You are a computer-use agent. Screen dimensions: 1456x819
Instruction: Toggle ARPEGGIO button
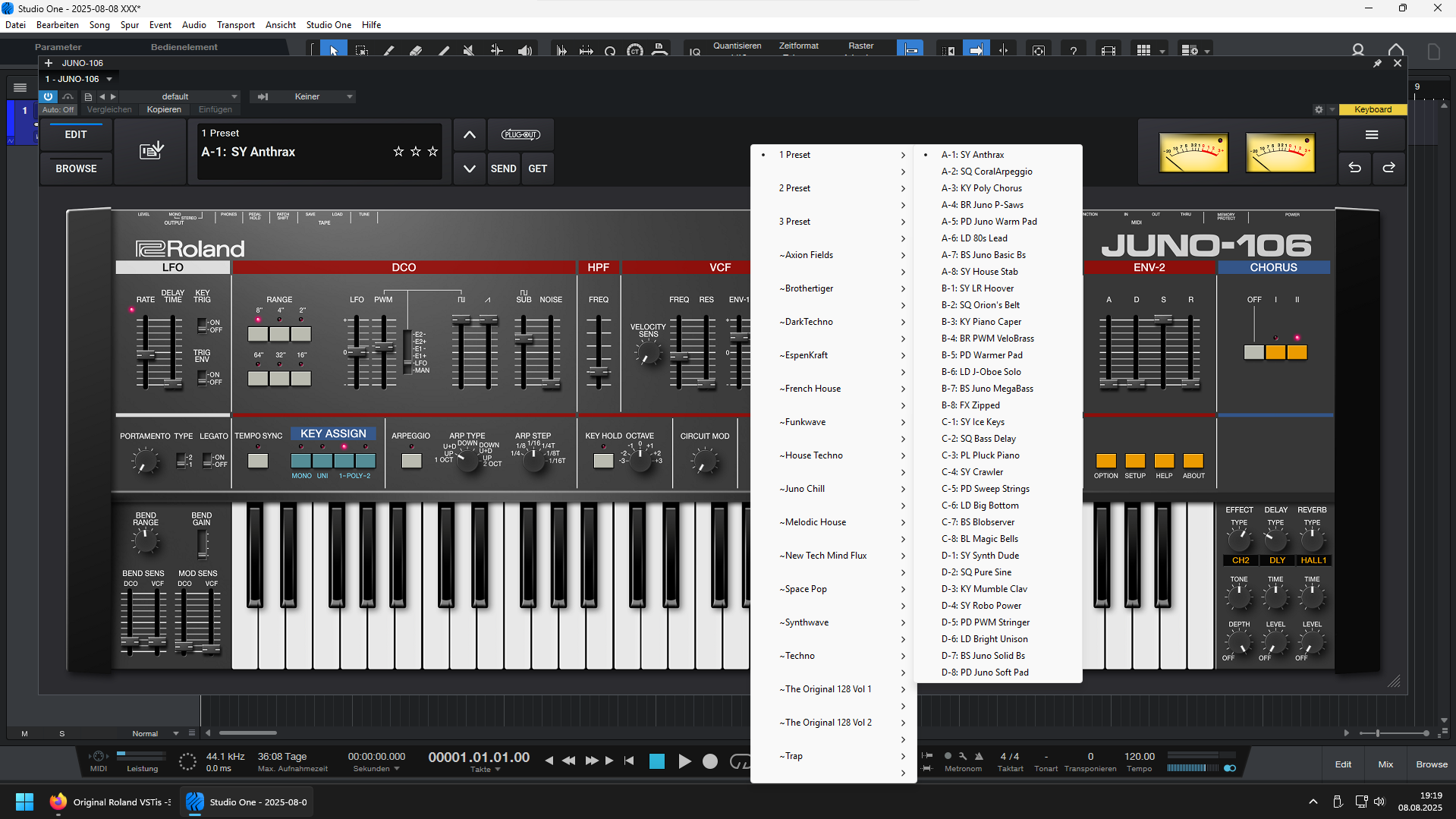point(411,461)
